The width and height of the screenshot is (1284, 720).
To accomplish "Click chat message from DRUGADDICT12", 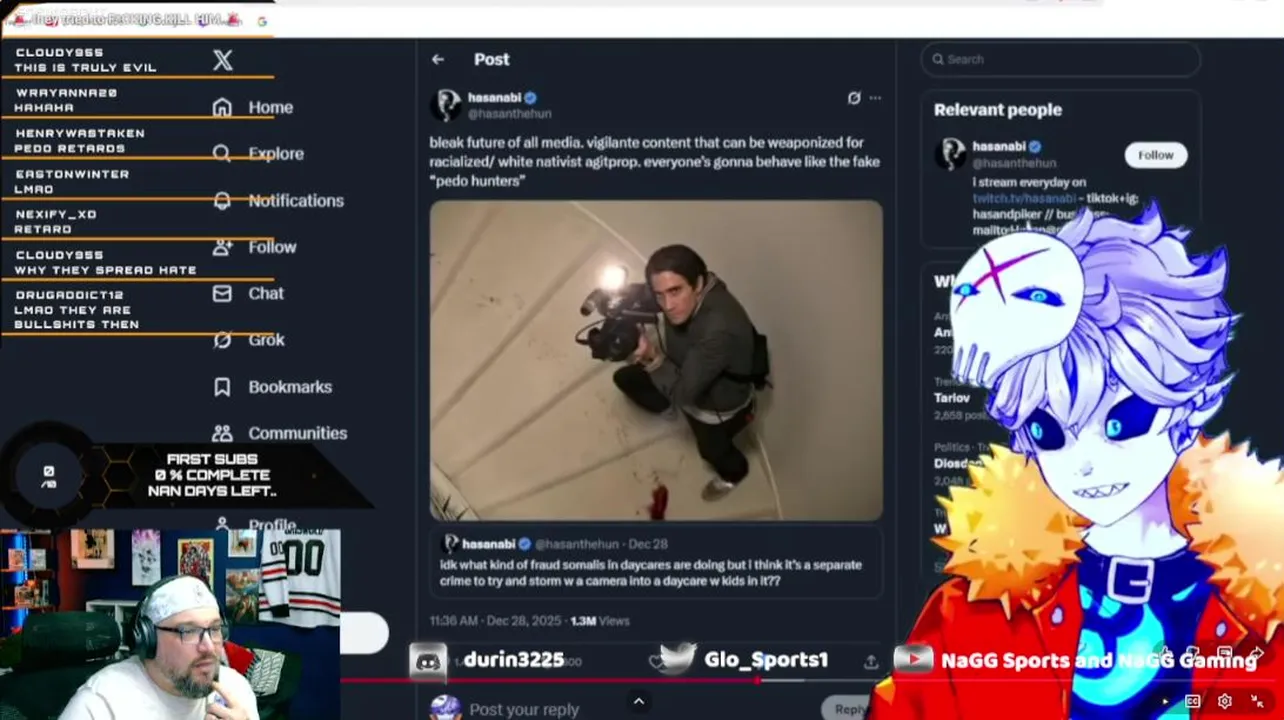I will 76,309.
